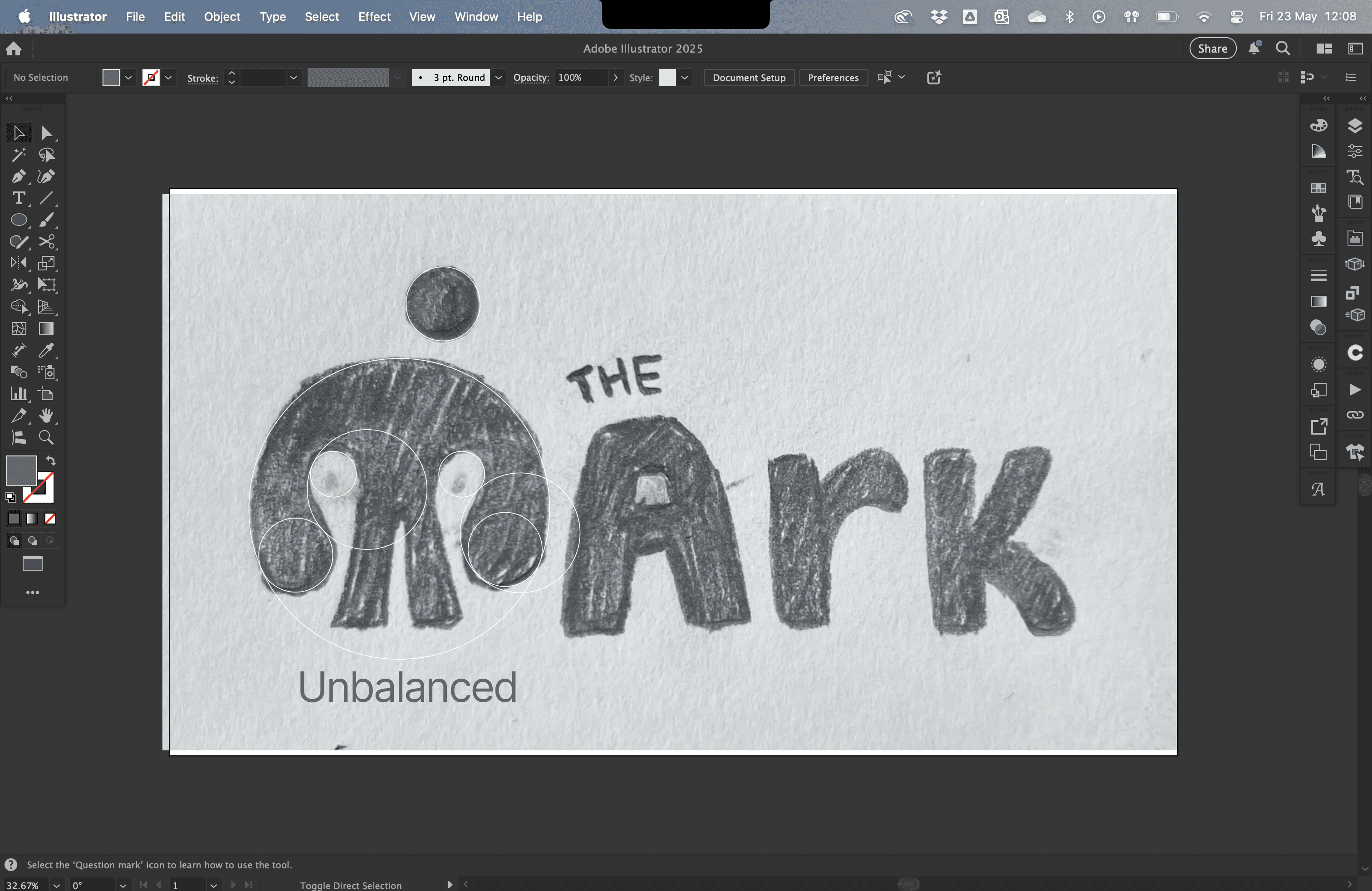Screen dimensions: 1372x891
Task: Switch to Draw Behind mode
Action: 32,541
